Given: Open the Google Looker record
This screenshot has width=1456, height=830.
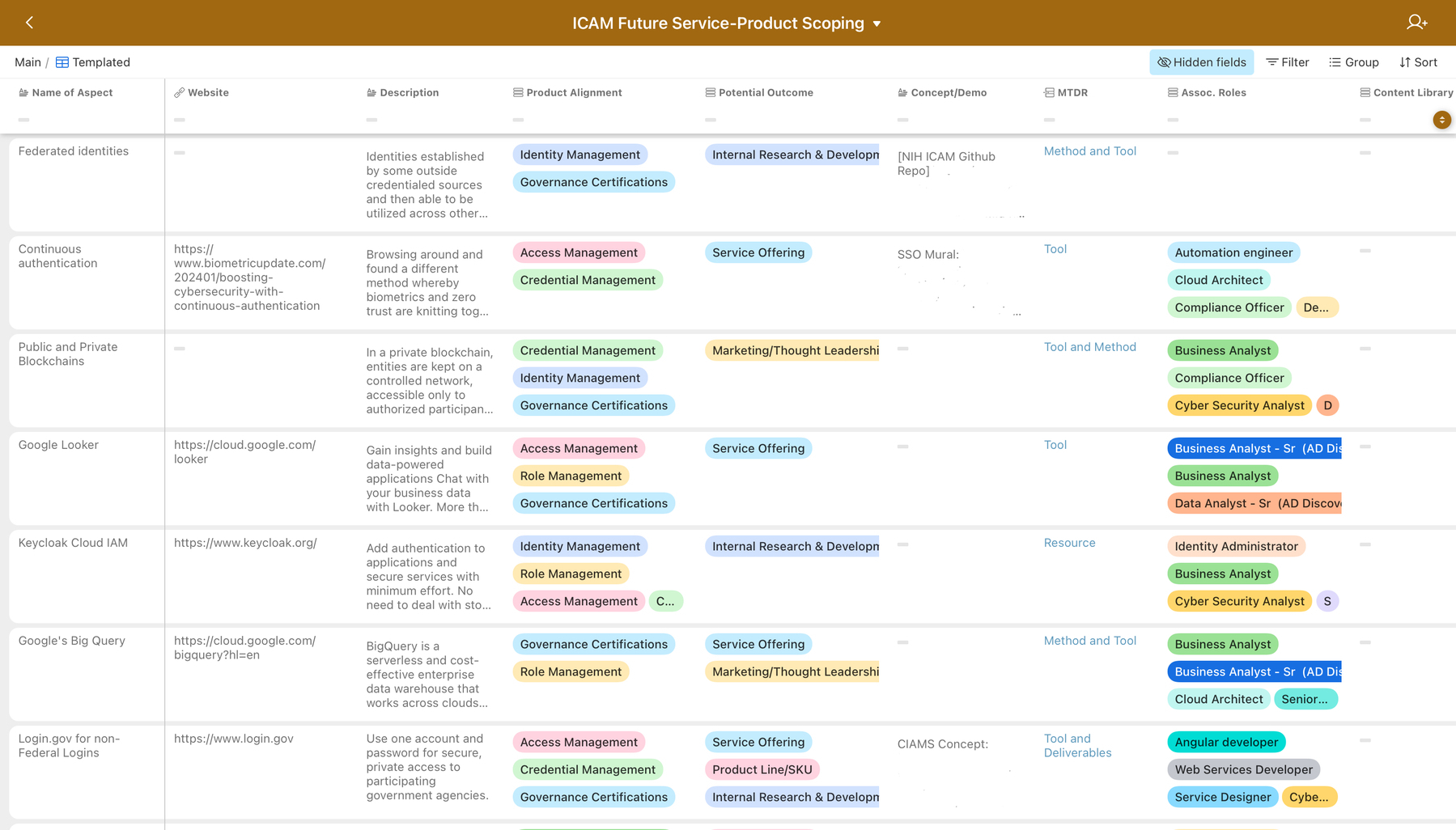Looking at the screenshot, I should click(58, 445).
